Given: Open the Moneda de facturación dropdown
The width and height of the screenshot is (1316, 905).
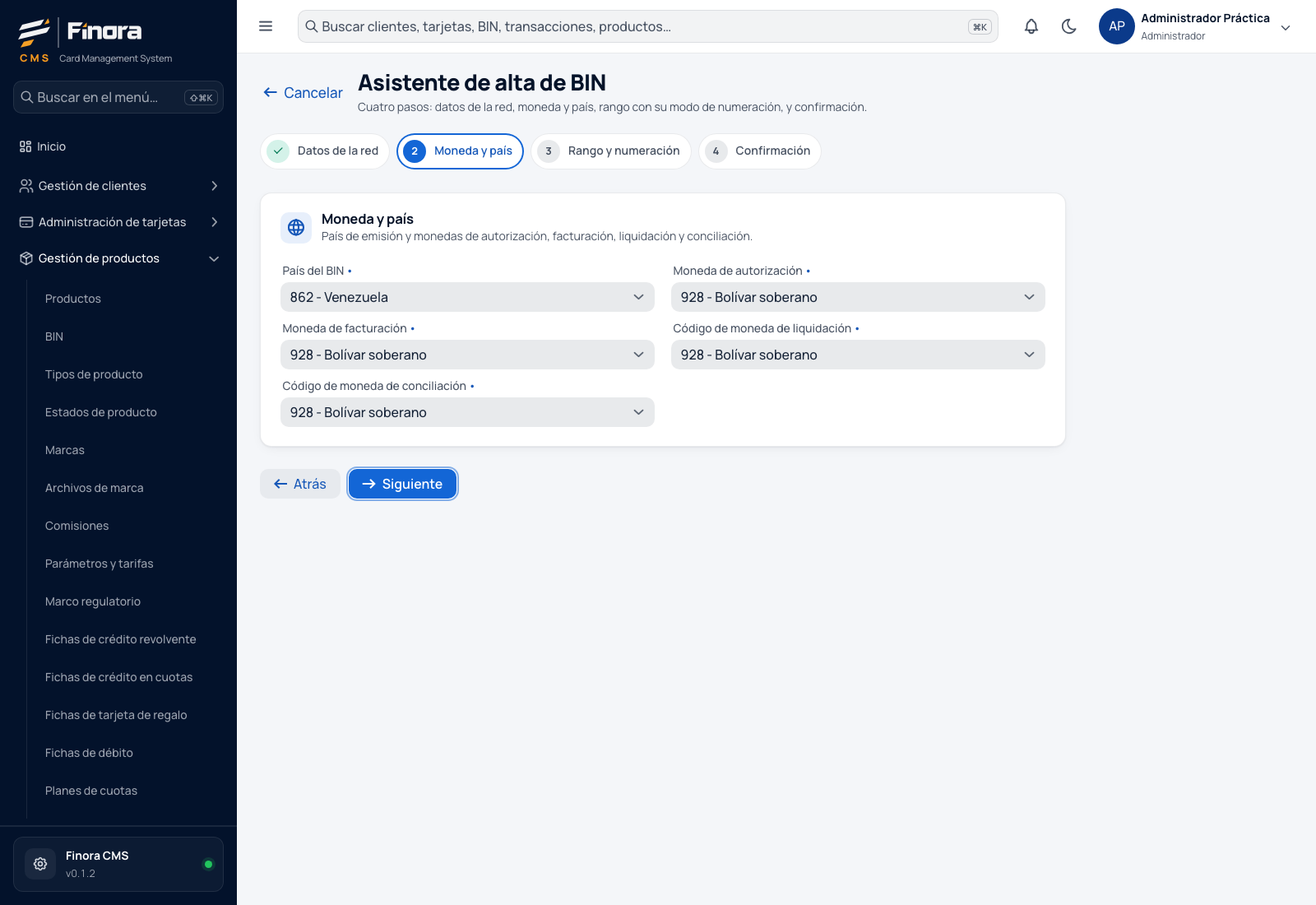Looking at the screenshot, I should pos(467,355).
